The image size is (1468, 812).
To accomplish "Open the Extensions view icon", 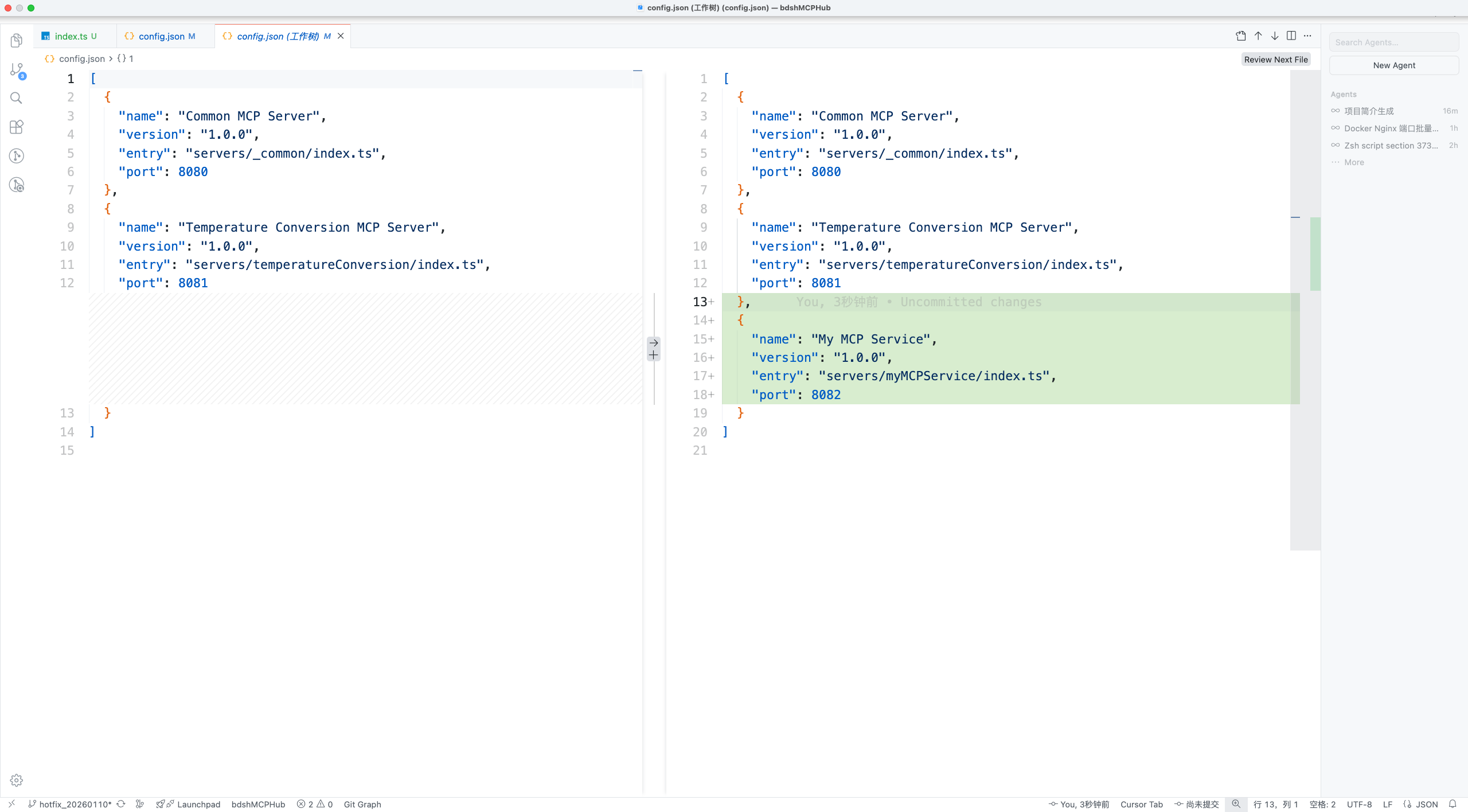I will click(x=16, y=127).
